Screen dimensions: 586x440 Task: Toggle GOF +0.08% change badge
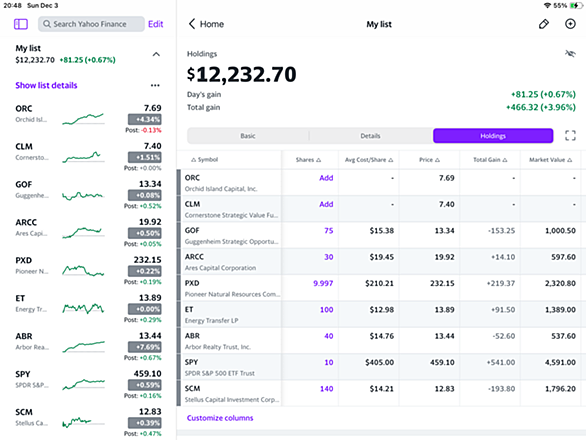point(145,195)
